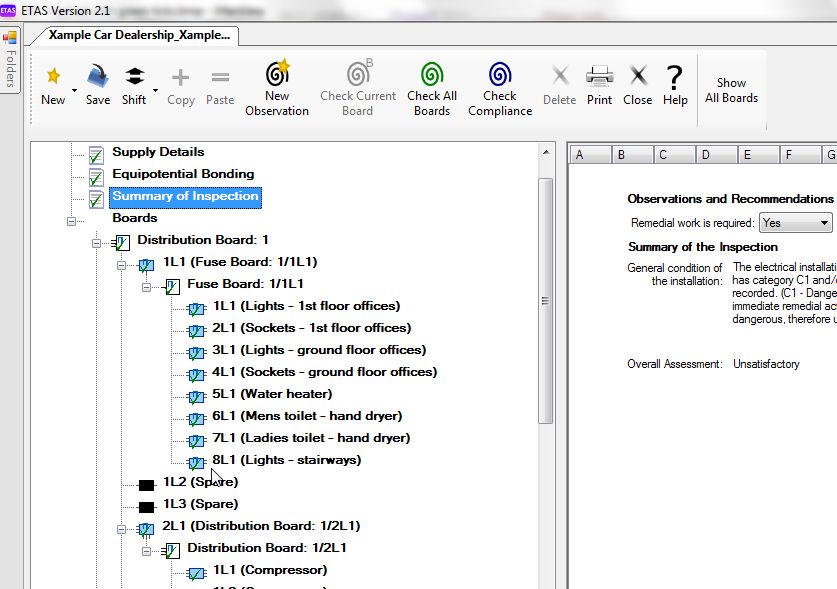Screen dimensions: 837x589
Task: Select Summary of Inspection tree item
Action: click(x=185, y=196)
